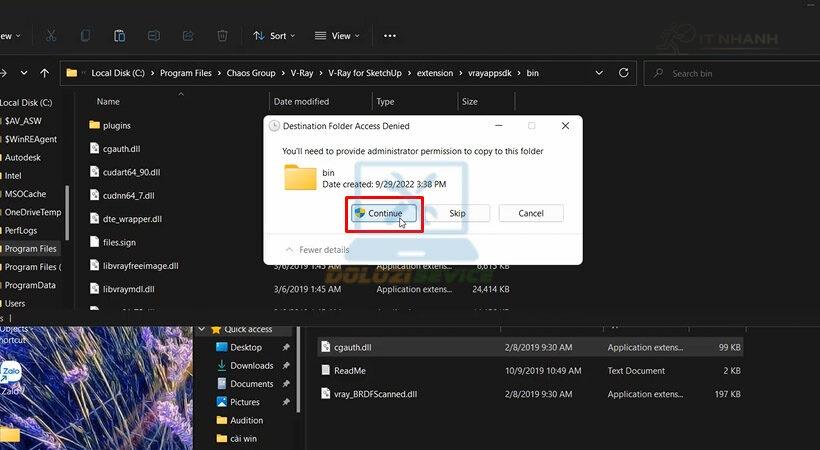Open the three-dots See more menu
The width and height of the screenshot is (820, 450).
[x=390, y=36]
